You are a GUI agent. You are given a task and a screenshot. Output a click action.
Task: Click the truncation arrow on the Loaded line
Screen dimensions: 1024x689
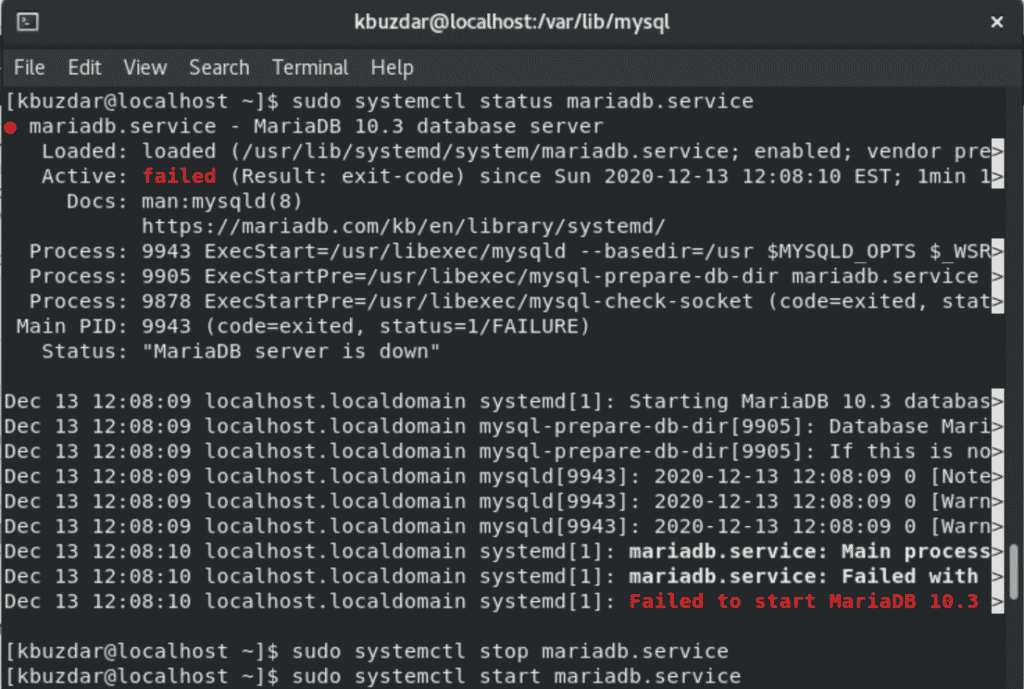(997, 152)
